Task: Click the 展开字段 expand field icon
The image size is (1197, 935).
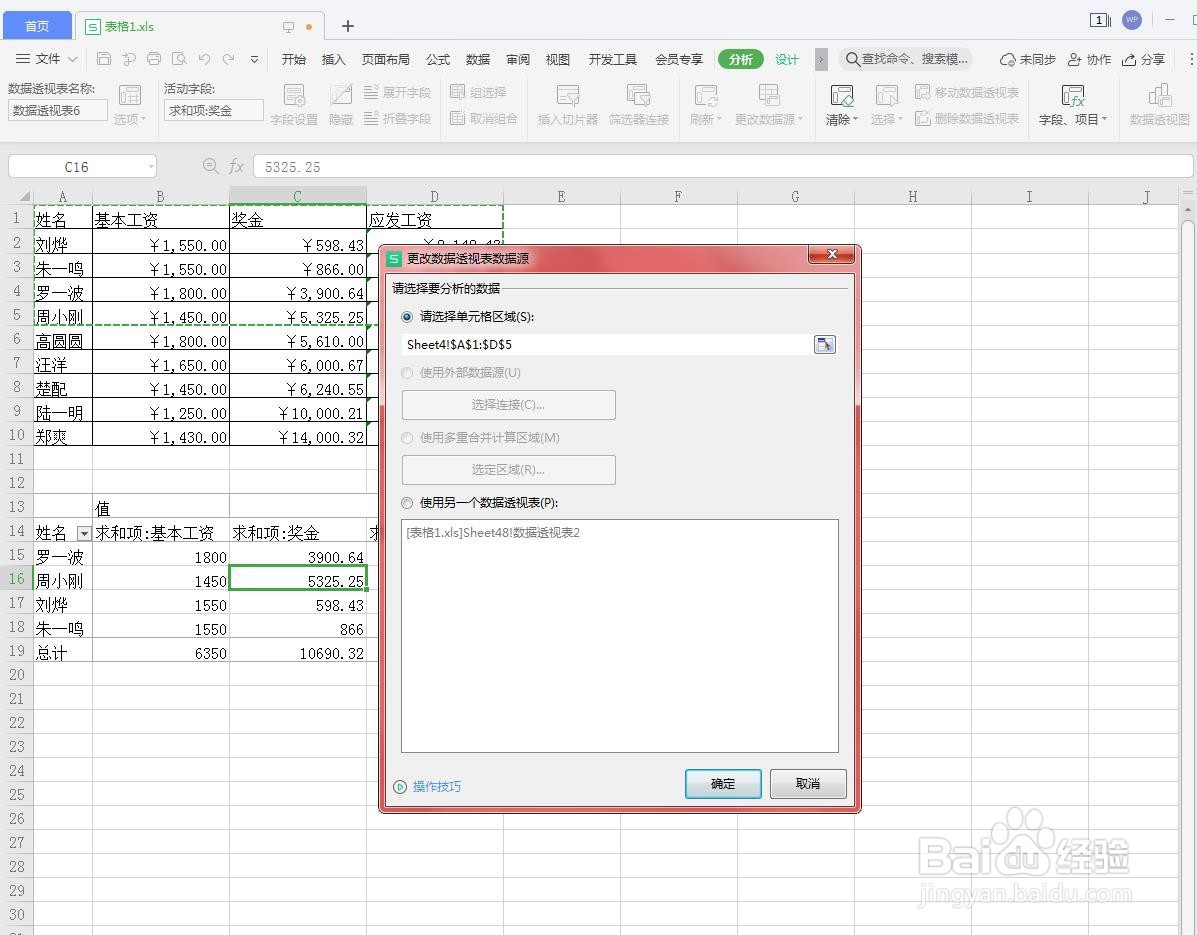Action: [371, 92]
